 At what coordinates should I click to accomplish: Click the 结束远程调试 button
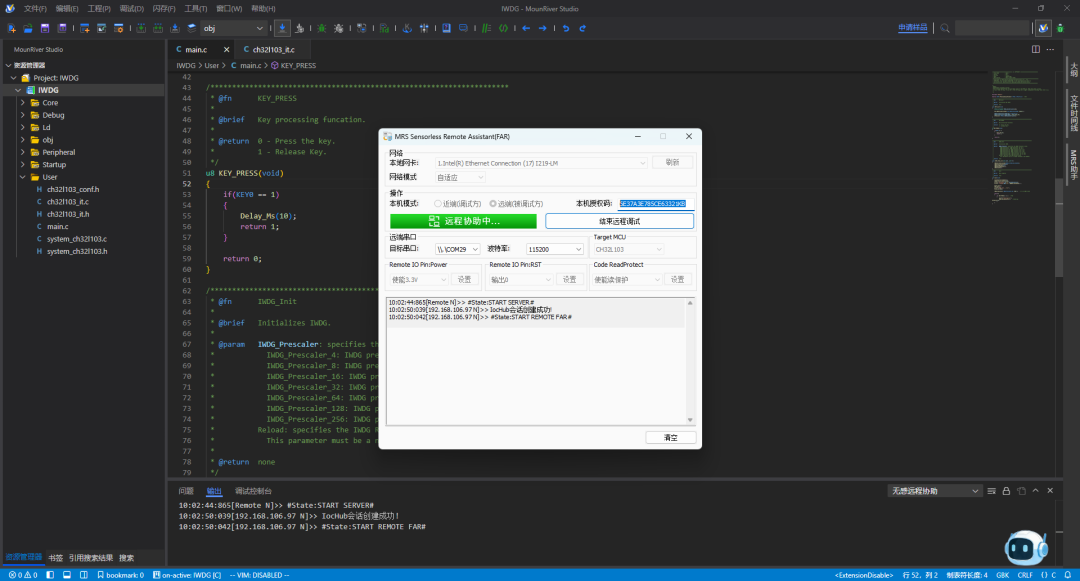619,221
